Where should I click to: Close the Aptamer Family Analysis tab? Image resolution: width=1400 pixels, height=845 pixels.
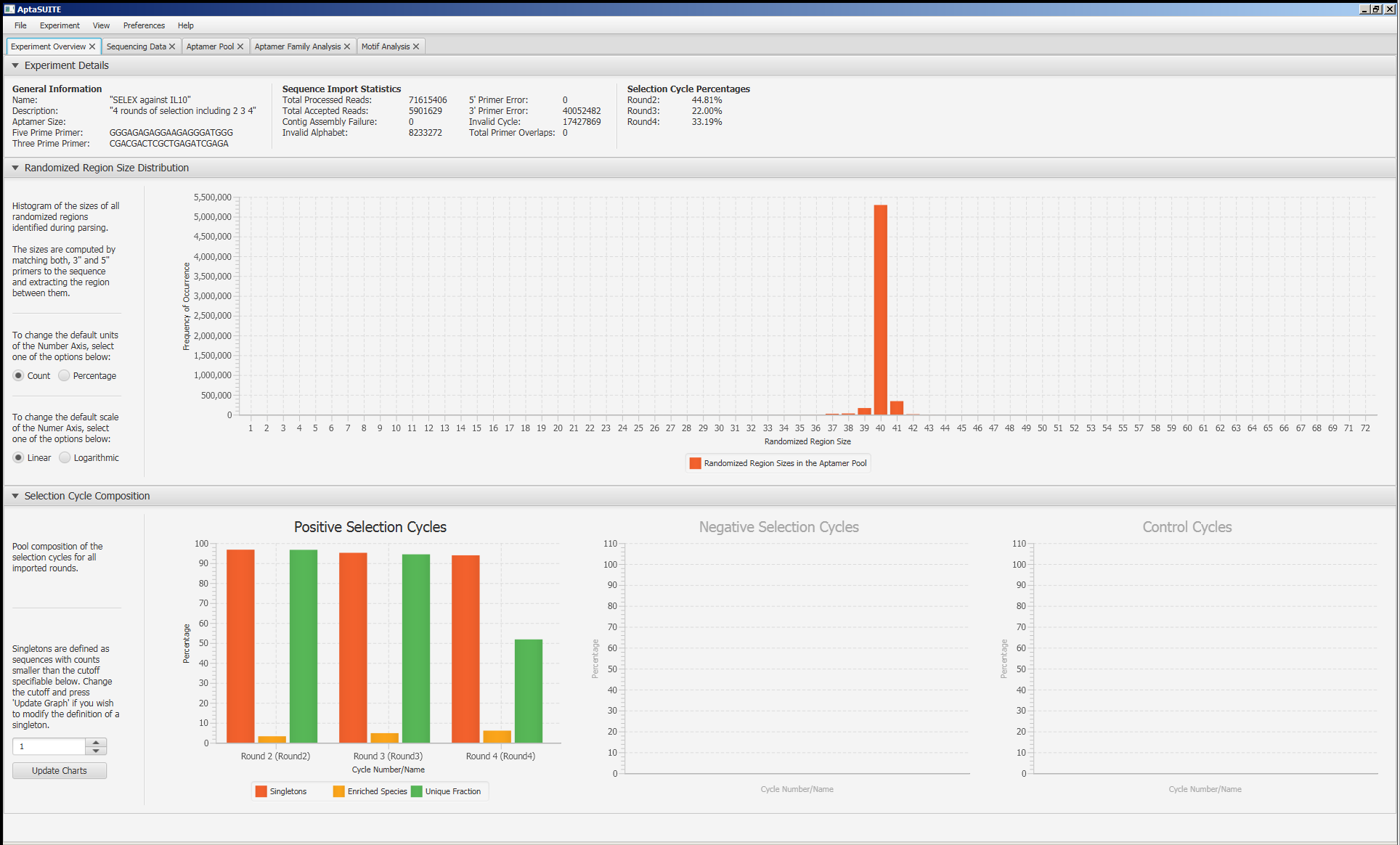(347, 46)
